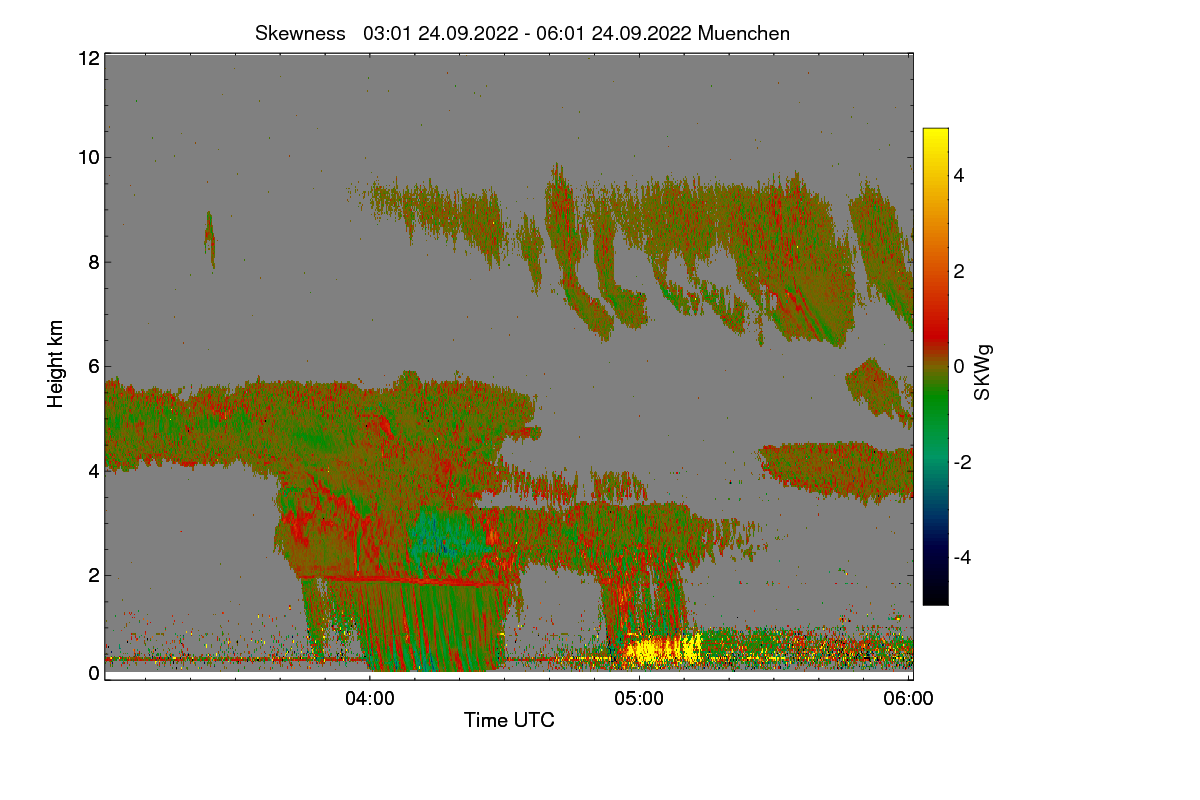Click the 8 km height tick label

point(94,262)
